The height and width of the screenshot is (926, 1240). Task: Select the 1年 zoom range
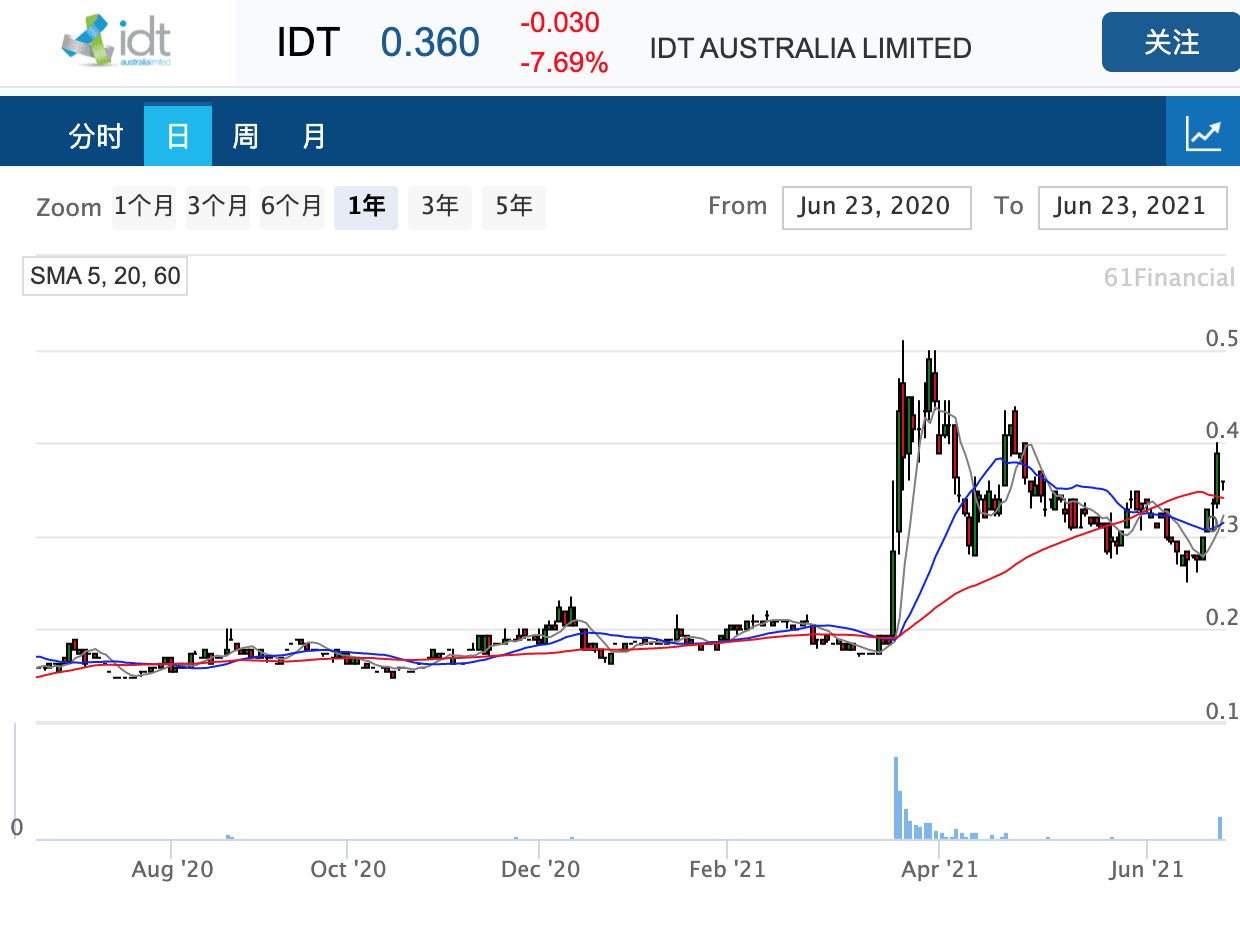(366, 207)
